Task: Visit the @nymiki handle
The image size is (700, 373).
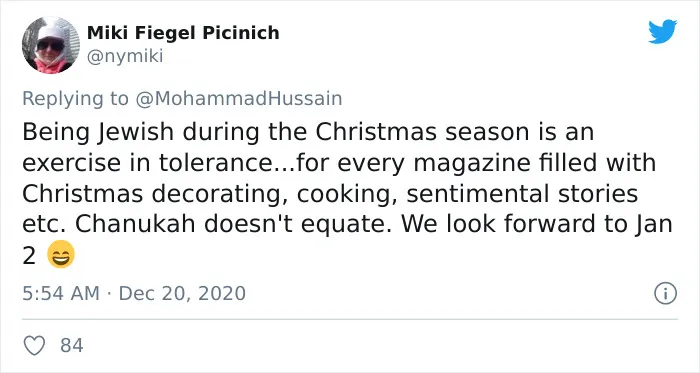Action: [x=125, y=57]
